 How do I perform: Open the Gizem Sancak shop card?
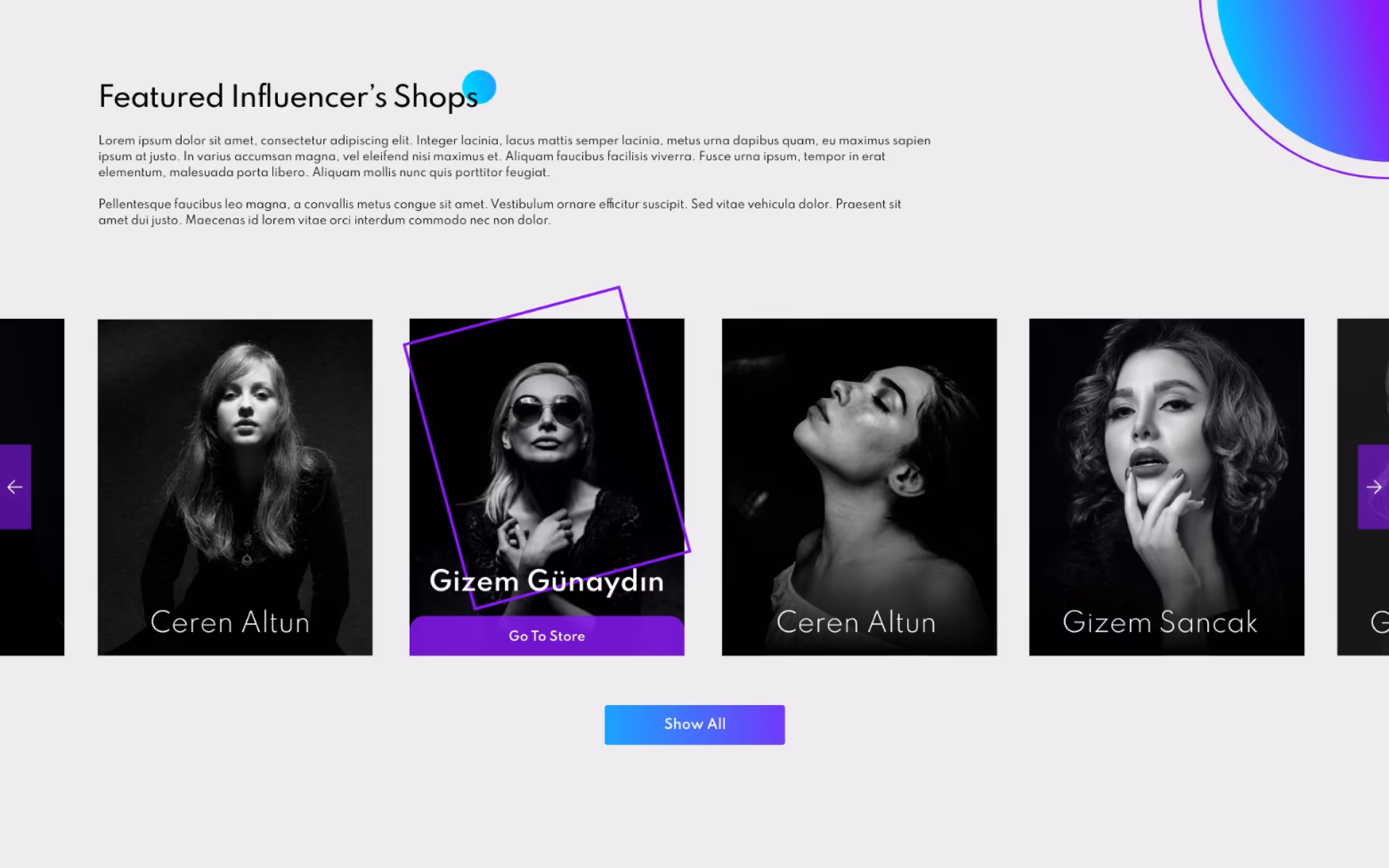1166,487
